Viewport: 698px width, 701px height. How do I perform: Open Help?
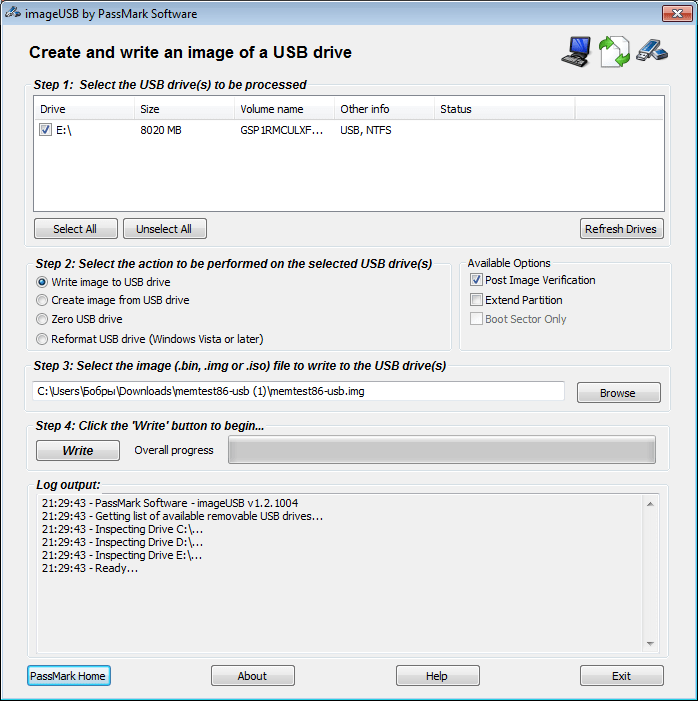(x=437, y=676)
